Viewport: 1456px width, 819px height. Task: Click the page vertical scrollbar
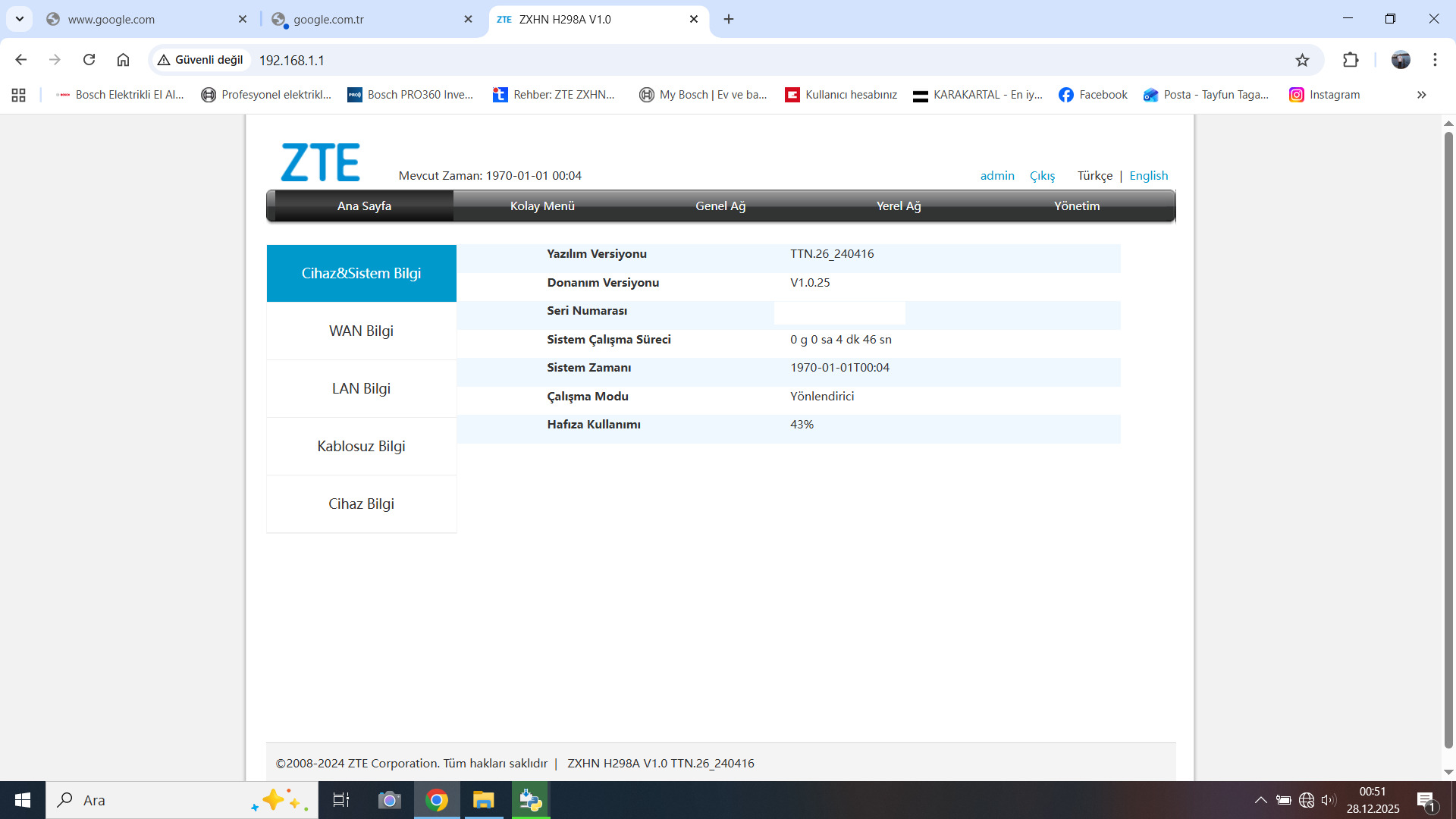[x=1448, y=440]
